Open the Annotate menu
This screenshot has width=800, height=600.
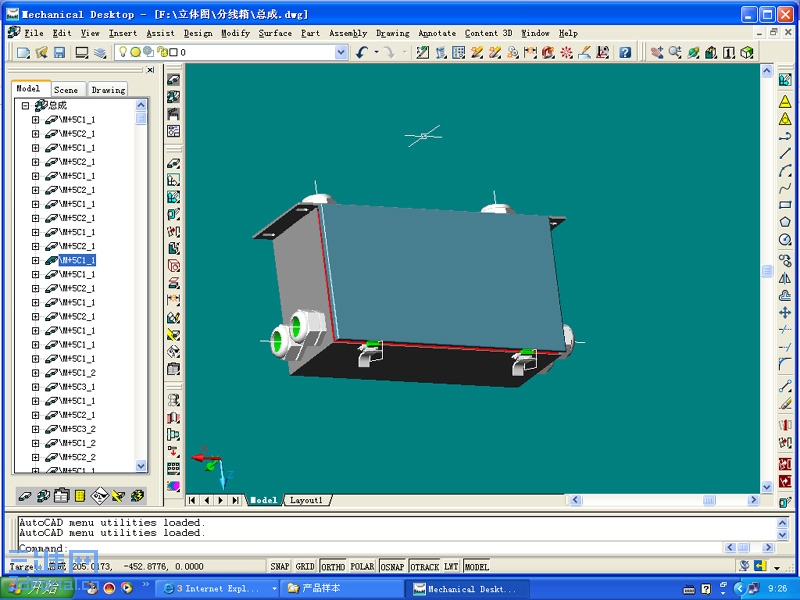tap(437, 33)
